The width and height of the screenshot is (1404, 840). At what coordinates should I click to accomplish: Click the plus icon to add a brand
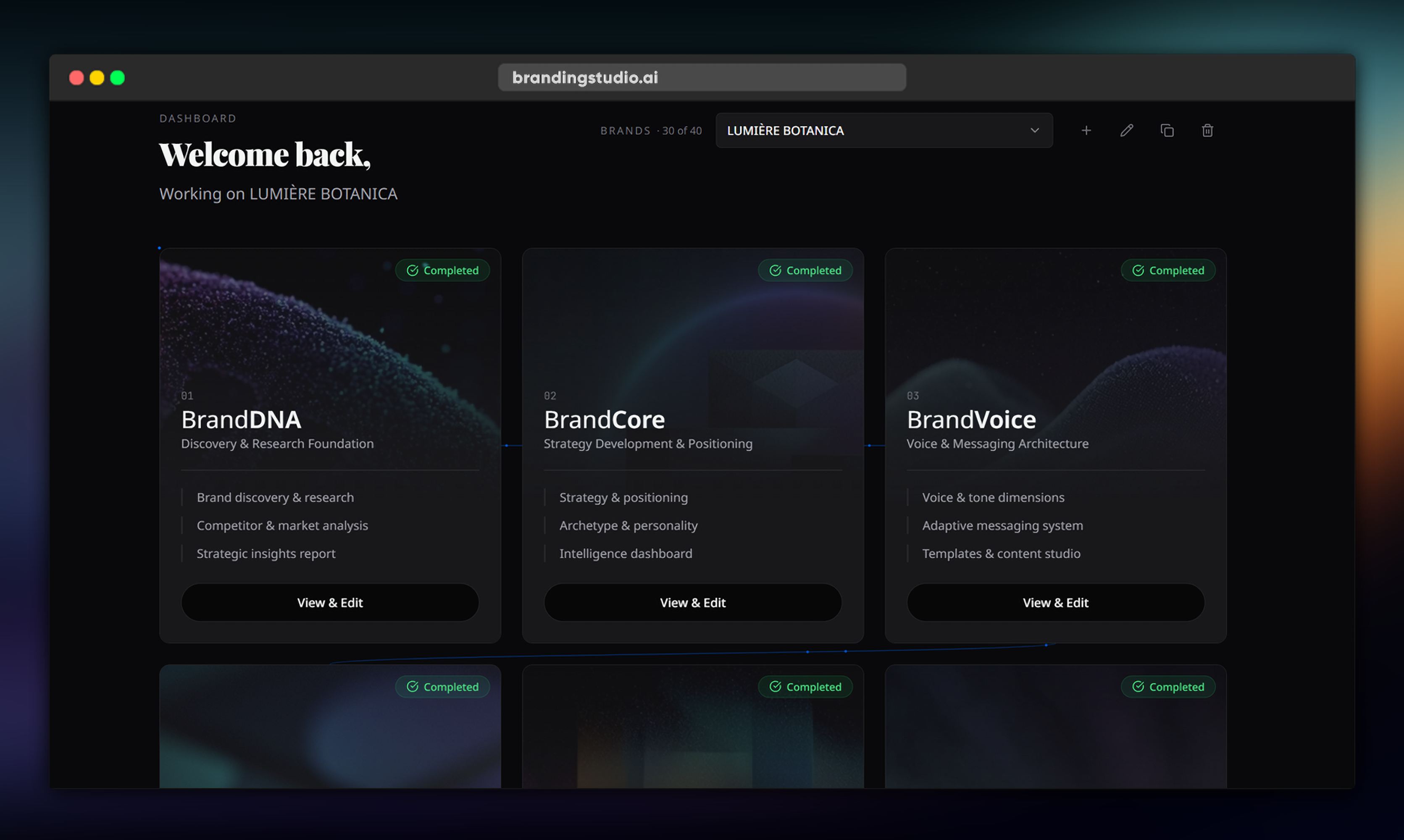[1086, 131]
